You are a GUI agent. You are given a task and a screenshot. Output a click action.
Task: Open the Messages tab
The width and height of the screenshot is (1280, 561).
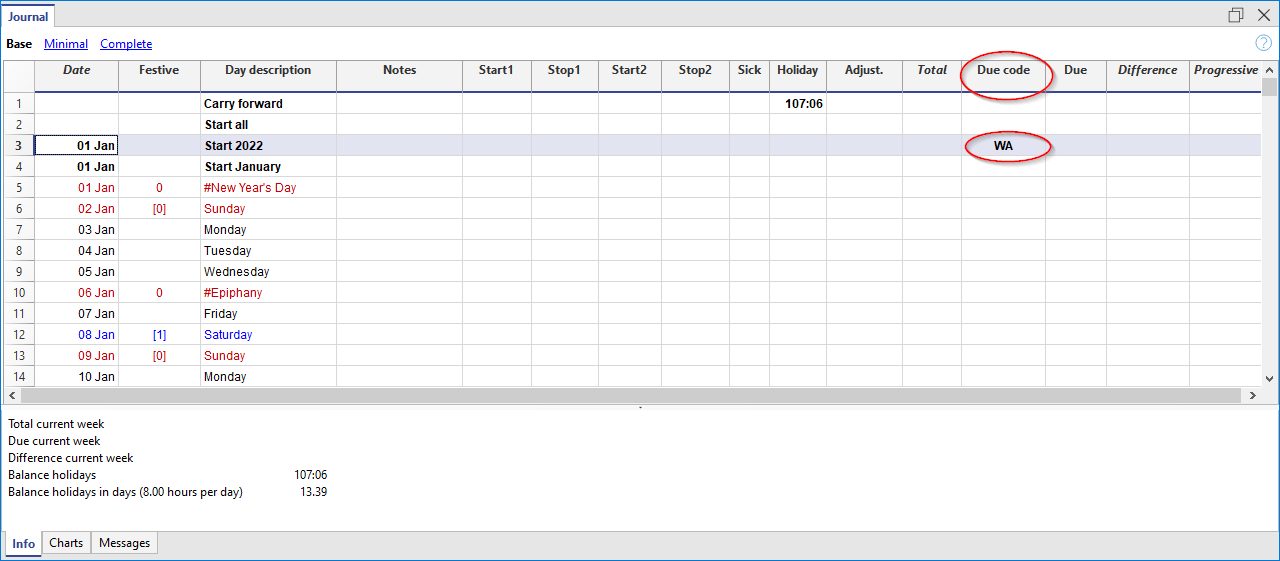click(124, 543)
